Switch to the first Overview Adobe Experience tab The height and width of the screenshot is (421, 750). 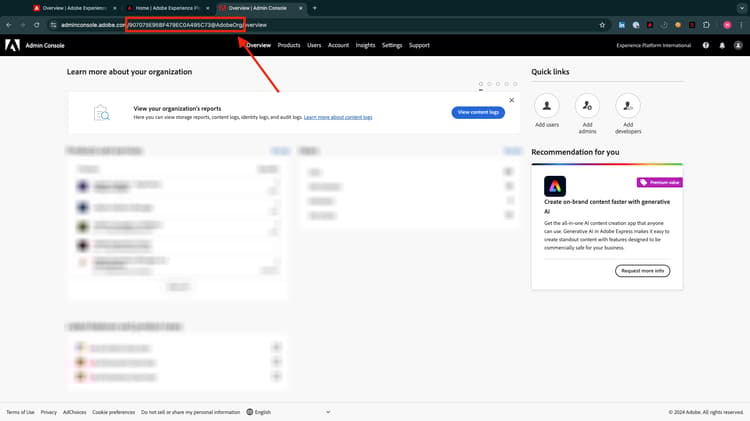72,8
